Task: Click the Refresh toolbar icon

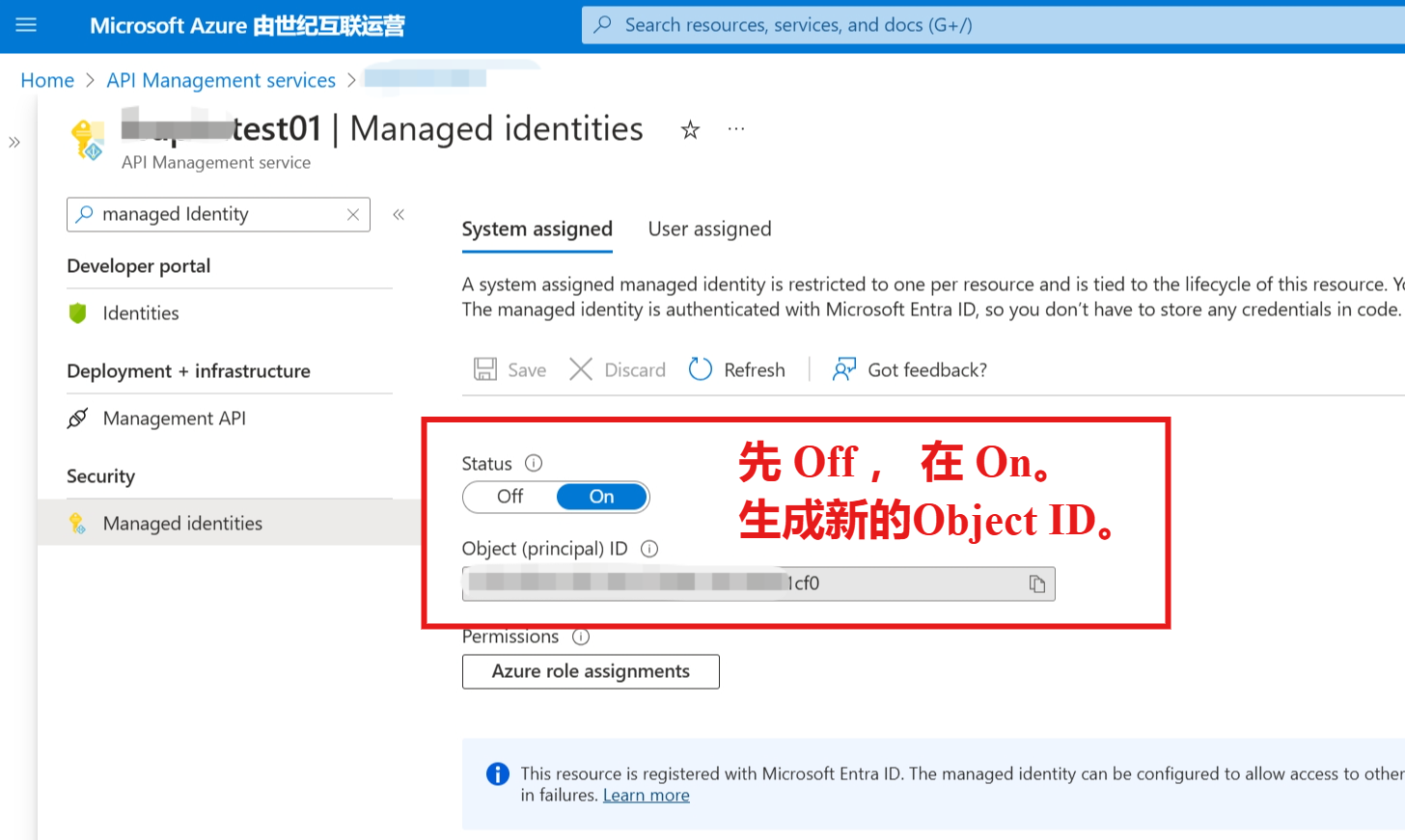Action: click(x=701, y=369)
